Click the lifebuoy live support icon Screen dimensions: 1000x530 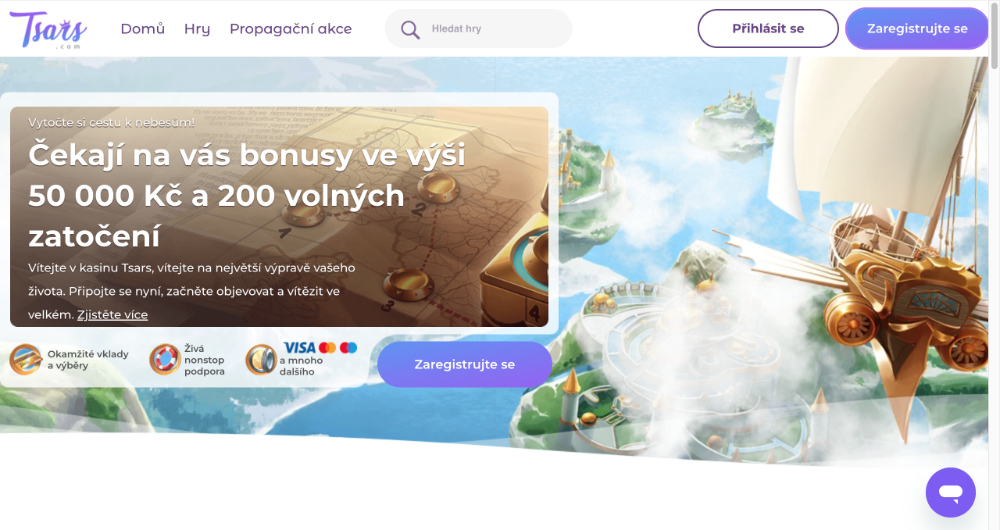165,360
